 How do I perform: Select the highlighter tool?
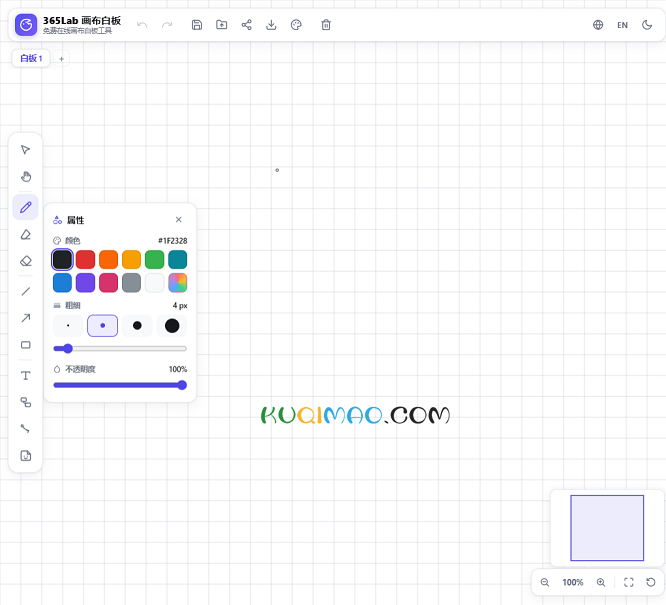pos(25,234)
